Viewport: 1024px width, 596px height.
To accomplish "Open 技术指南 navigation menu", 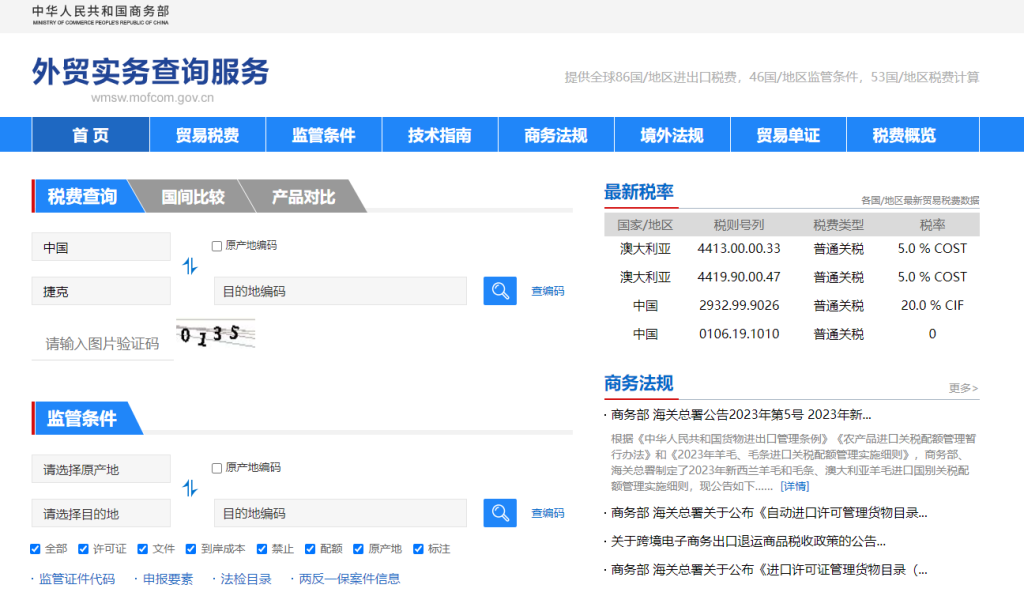I will point(440,134).
